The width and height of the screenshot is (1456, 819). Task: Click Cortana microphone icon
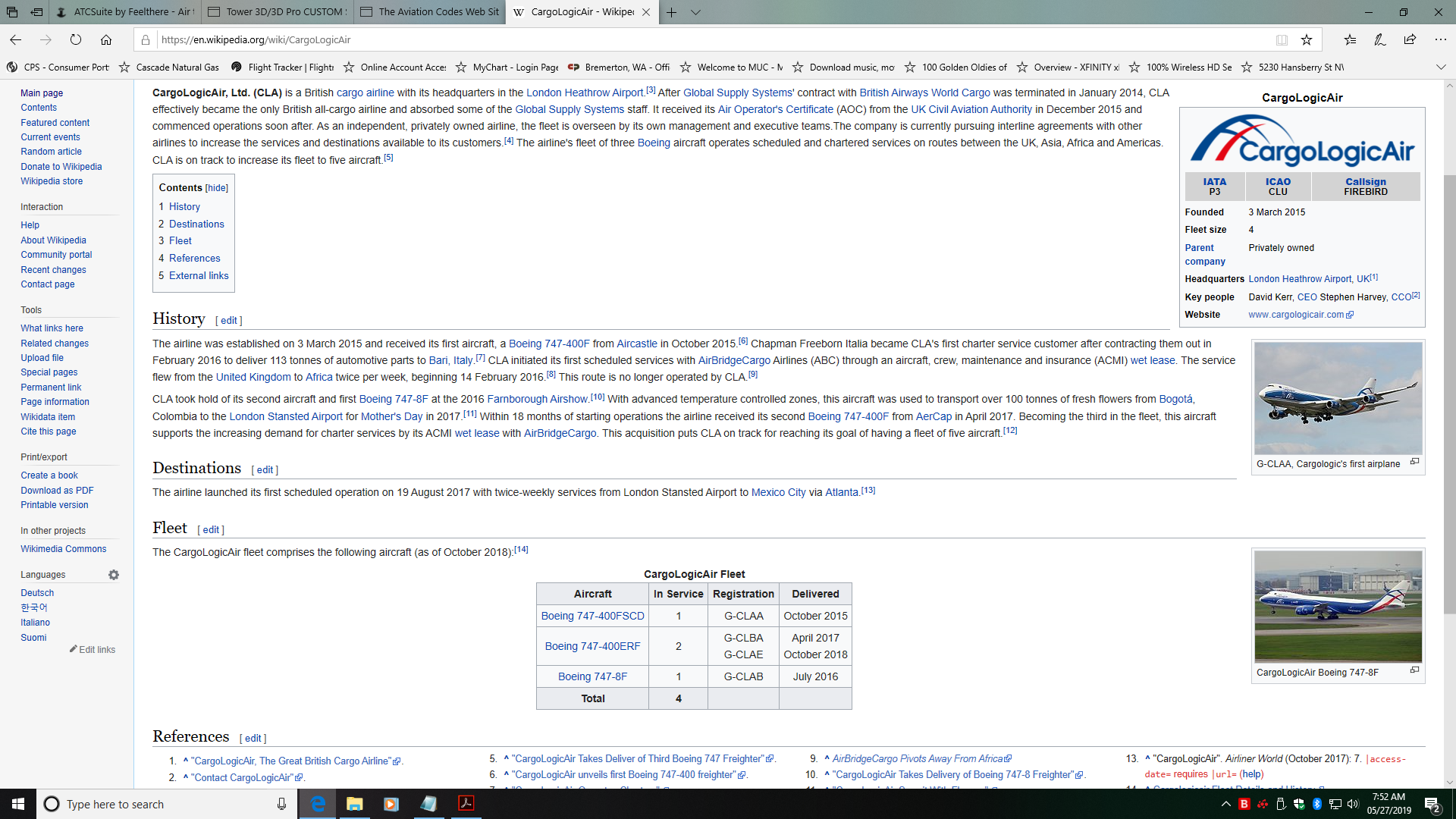click(x=281, y=804)
